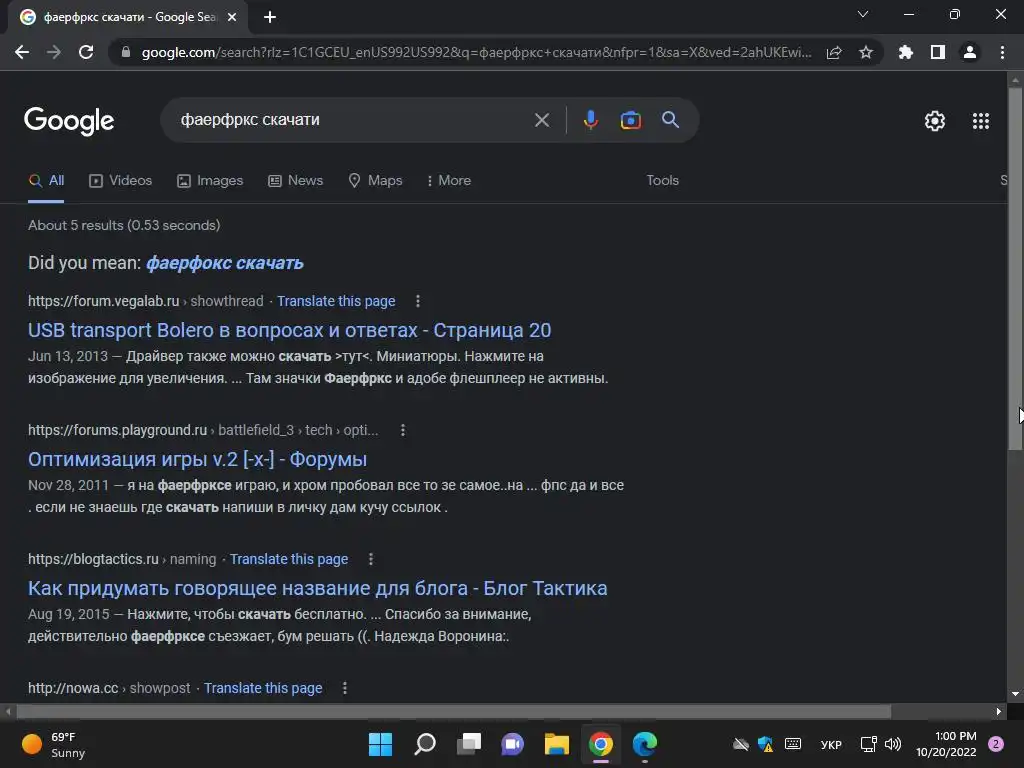
Task: Open clock and date panel
Action: pos(946,744)
